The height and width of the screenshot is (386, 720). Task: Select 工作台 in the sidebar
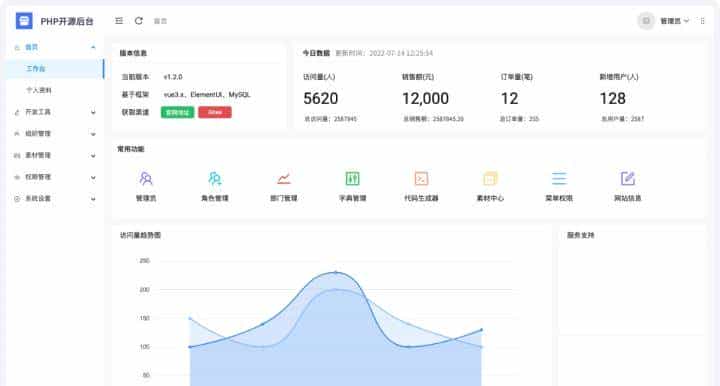click(x=55, y=69)
